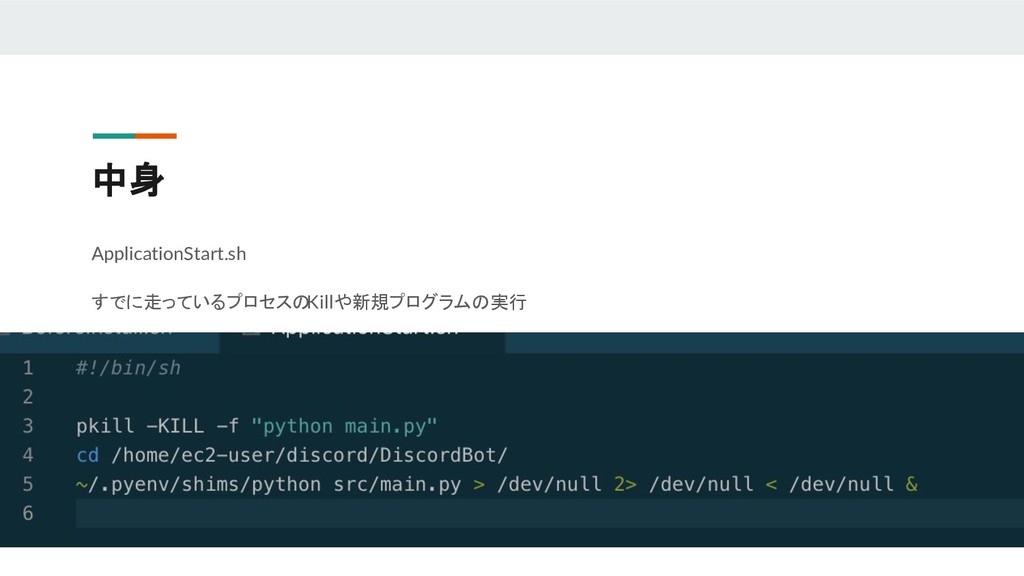The width and height of the screenshot is (1024, 576).
Task: Click the /home/ec2-user/discord/DiscordBot/ path
Action: click(310, 455)
